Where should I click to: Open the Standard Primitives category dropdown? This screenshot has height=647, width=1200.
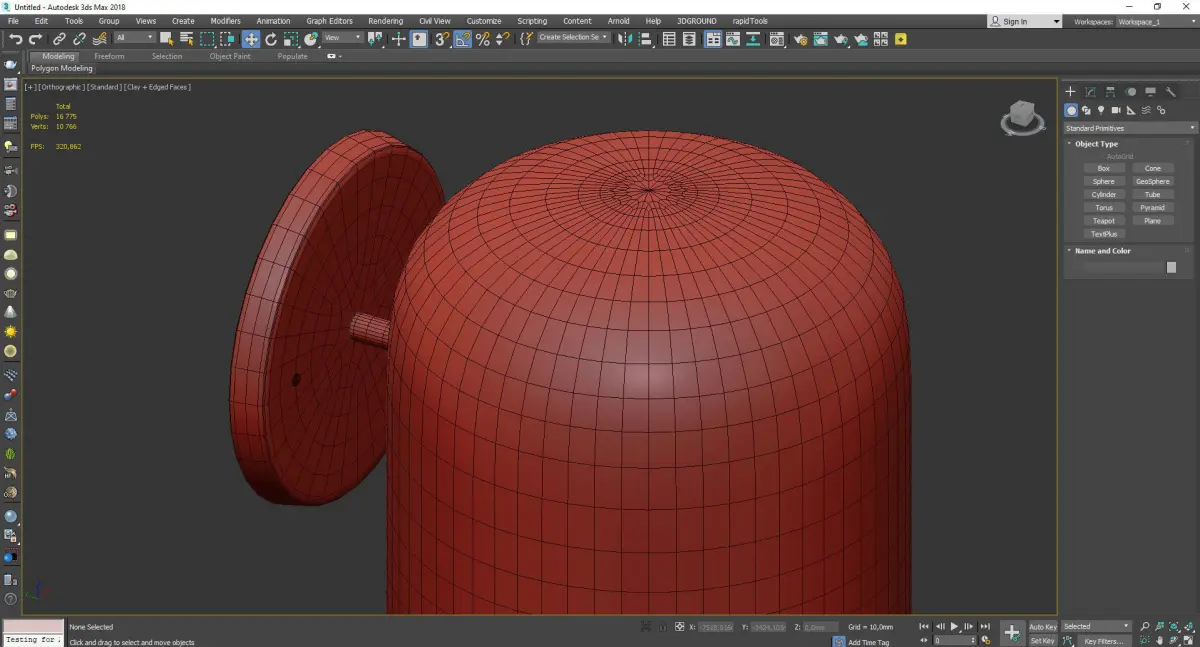[x=1130, y=128]
